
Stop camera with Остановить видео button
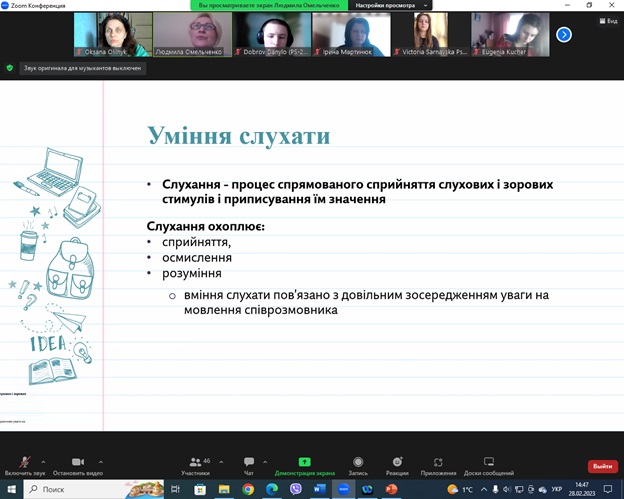[77, 464]
